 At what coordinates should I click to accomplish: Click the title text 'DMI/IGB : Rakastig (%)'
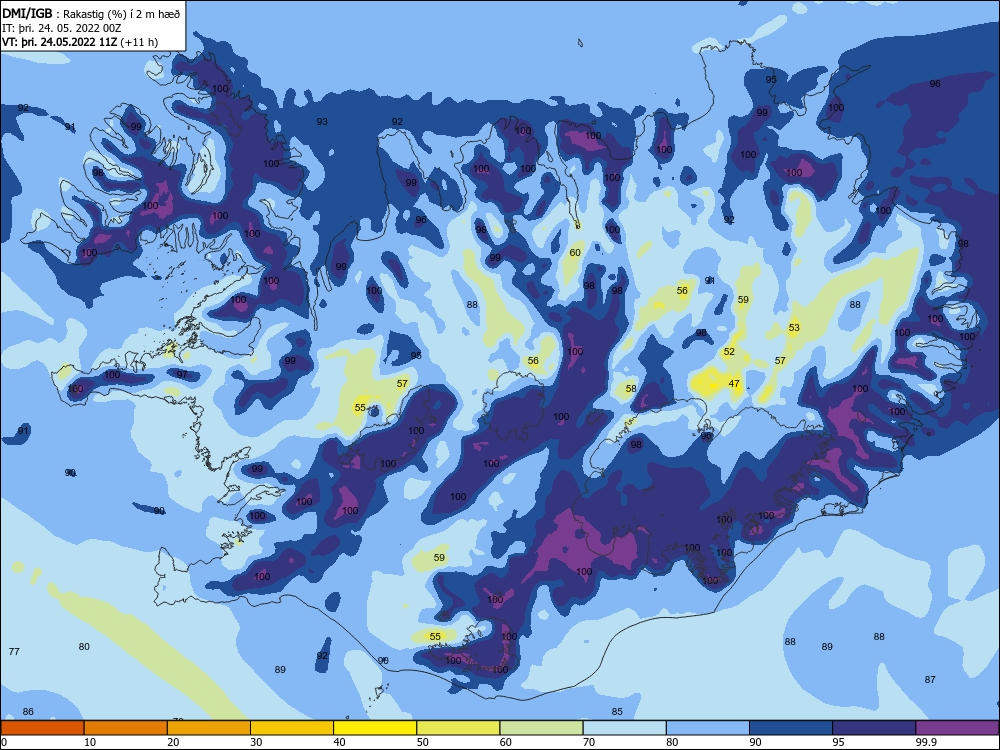66,13
